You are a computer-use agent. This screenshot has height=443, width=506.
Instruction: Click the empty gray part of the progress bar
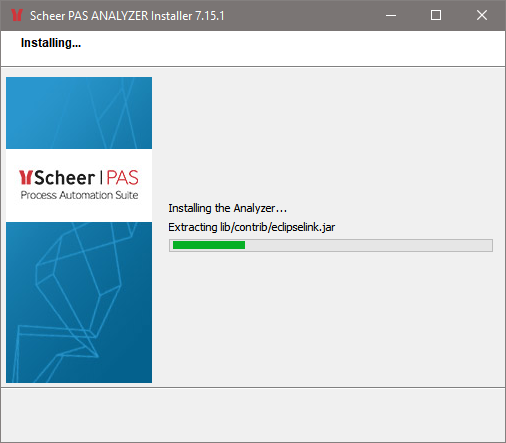(x=368, y=245)
